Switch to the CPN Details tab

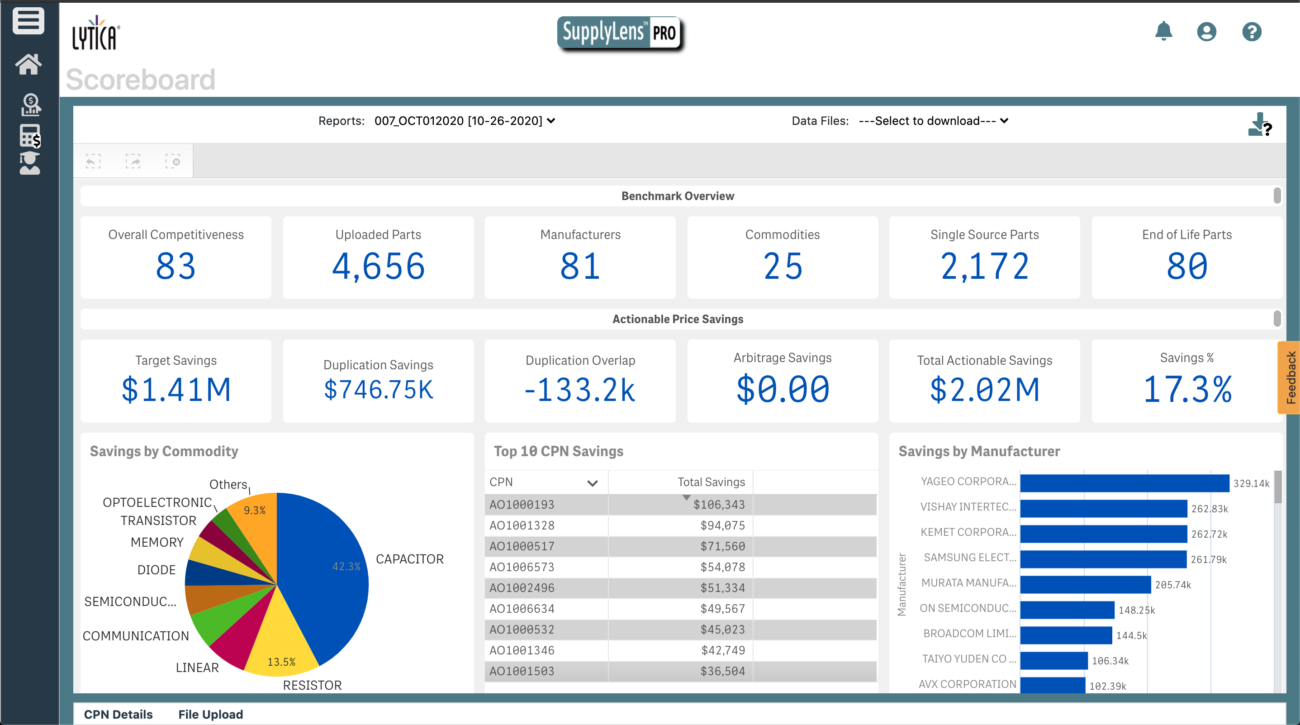118,714
